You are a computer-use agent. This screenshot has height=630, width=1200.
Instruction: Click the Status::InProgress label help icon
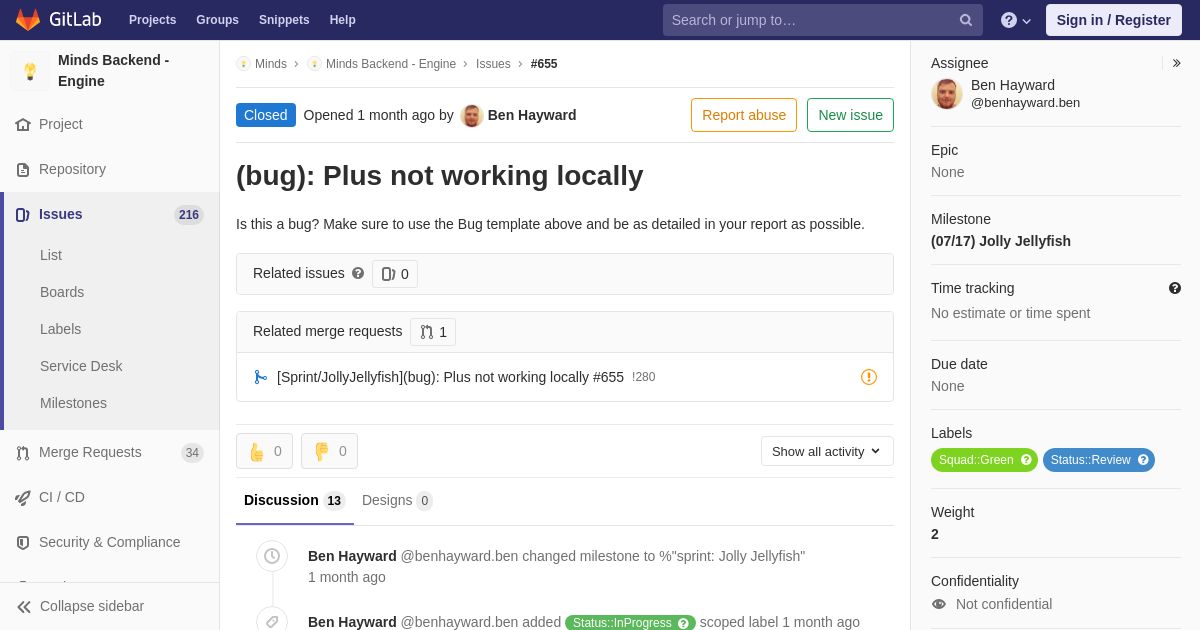click(x=684, y=623)
